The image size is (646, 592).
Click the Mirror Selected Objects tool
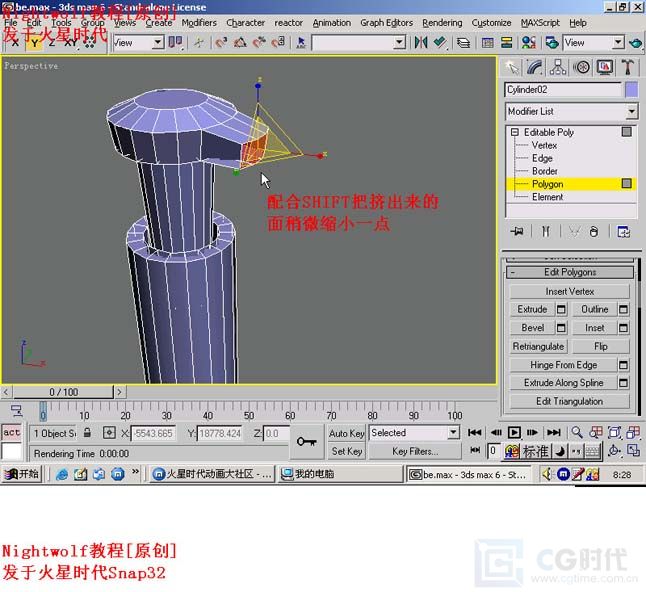[x=421, y=42]
